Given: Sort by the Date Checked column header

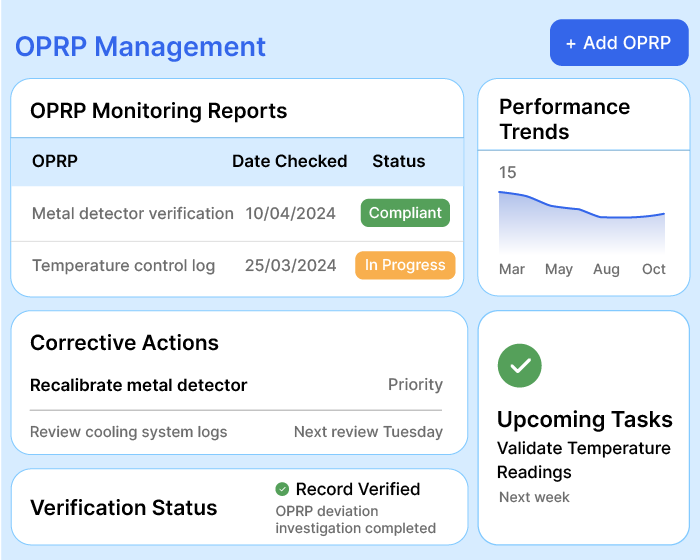Looking at the screenshot, I should [x=289, y=161].
